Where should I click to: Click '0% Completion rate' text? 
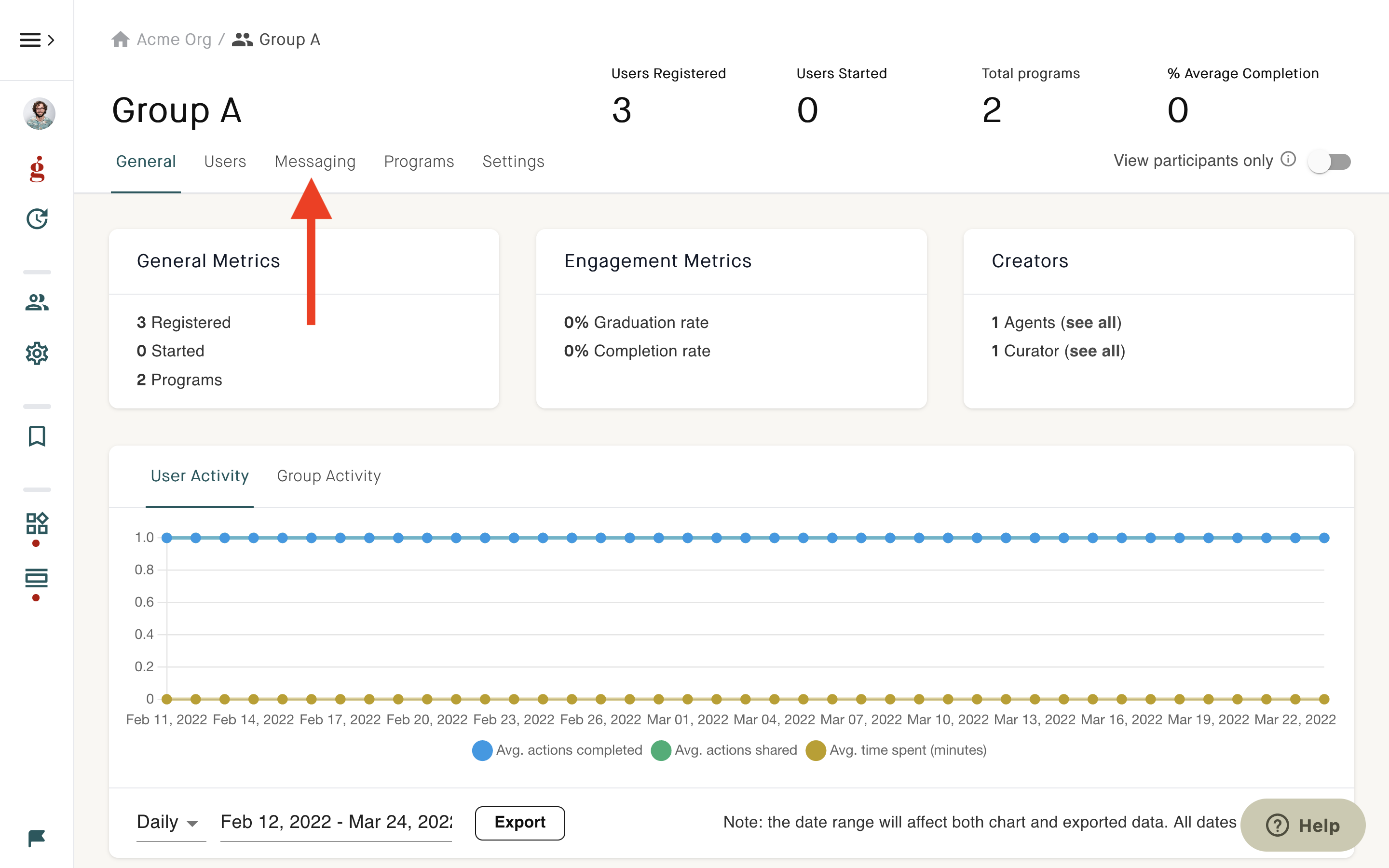[x=637, y=351]
